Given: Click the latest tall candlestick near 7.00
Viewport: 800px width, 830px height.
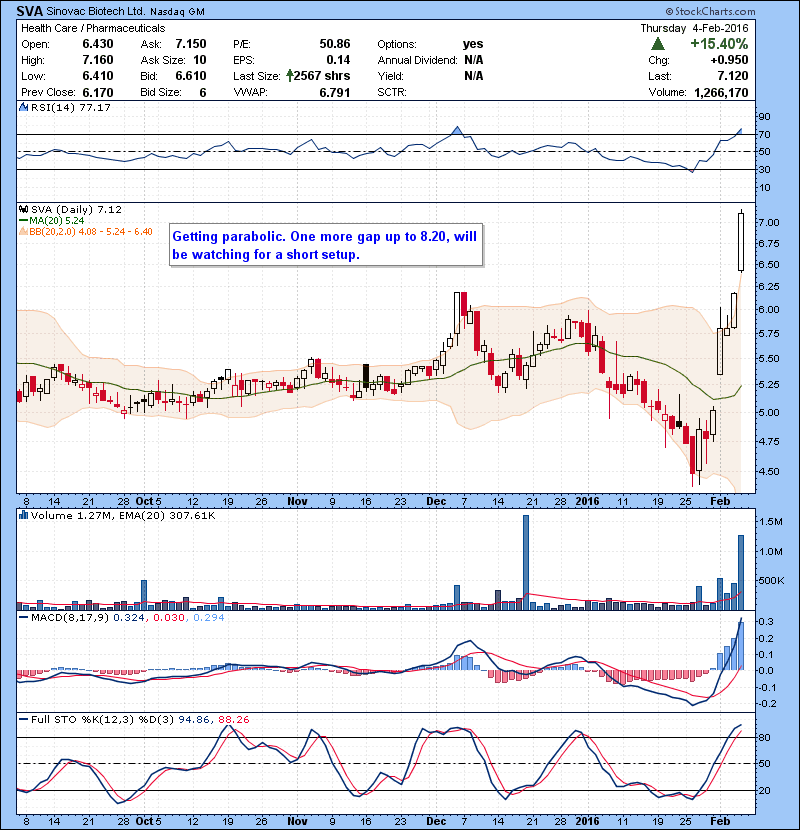Looking at the screenshot, I should (741, 242).
